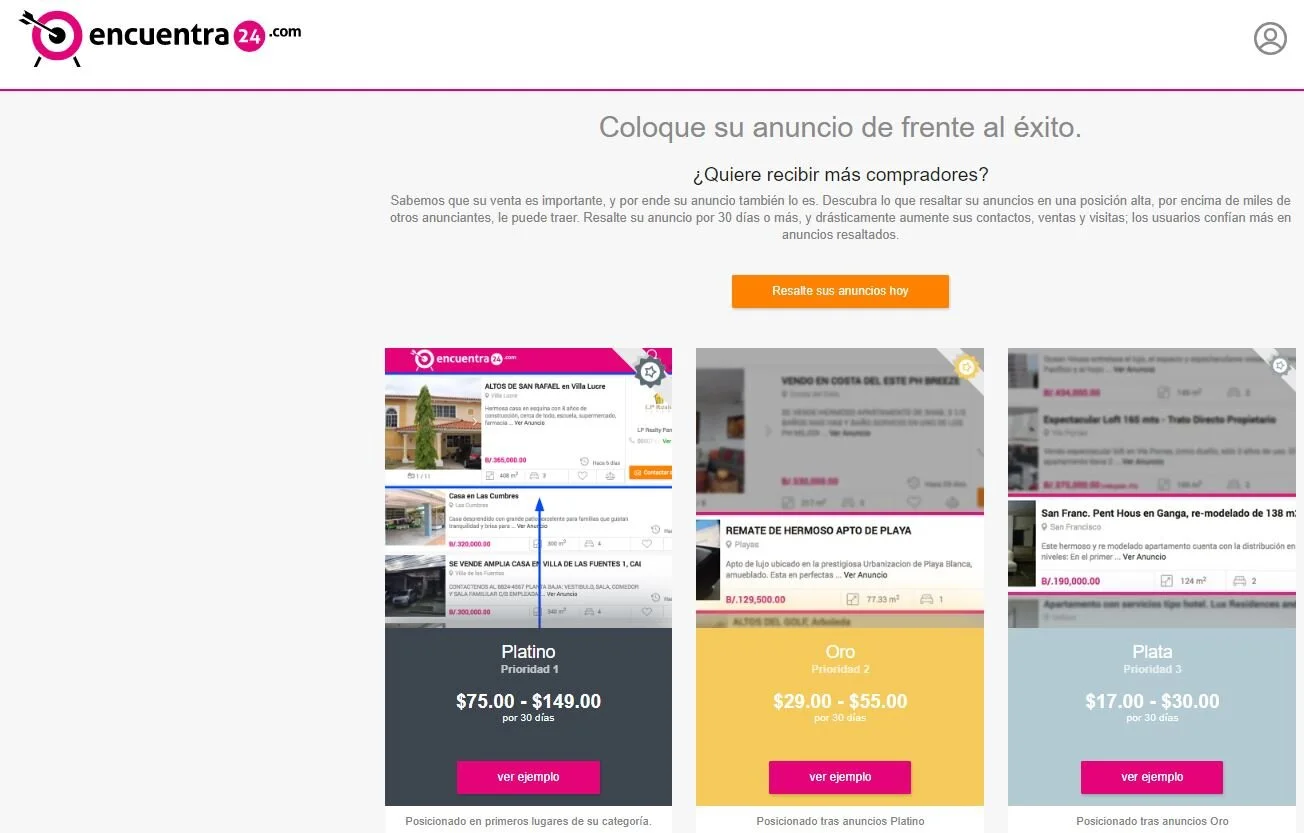Click the '¿Quiere recibir más compradores?' subheading
Screen dimensions: 1304x833
840,175
